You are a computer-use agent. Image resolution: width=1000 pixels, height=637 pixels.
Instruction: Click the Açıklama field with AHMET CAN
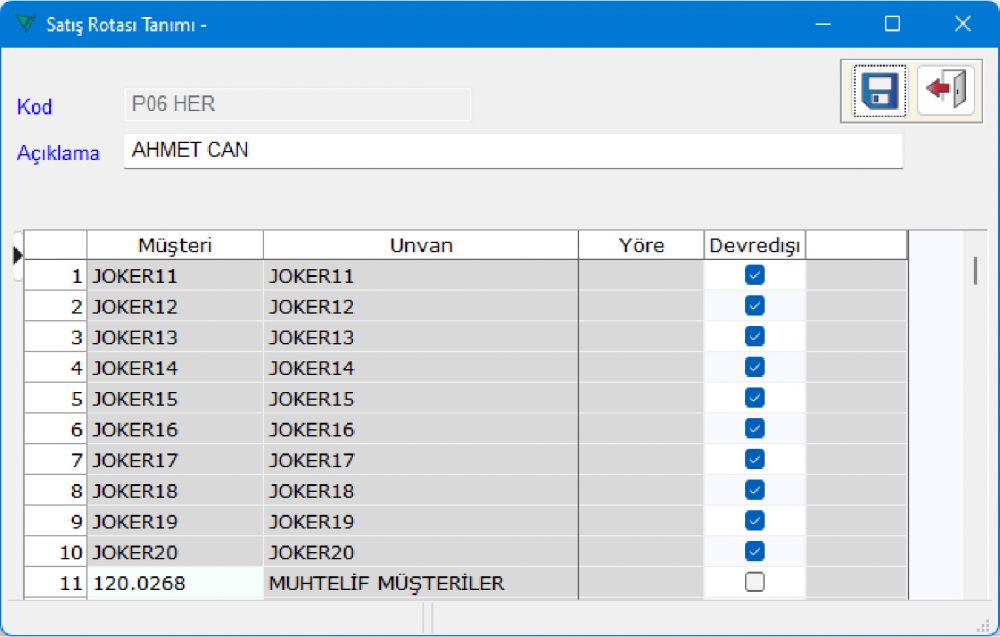[512, 151]
